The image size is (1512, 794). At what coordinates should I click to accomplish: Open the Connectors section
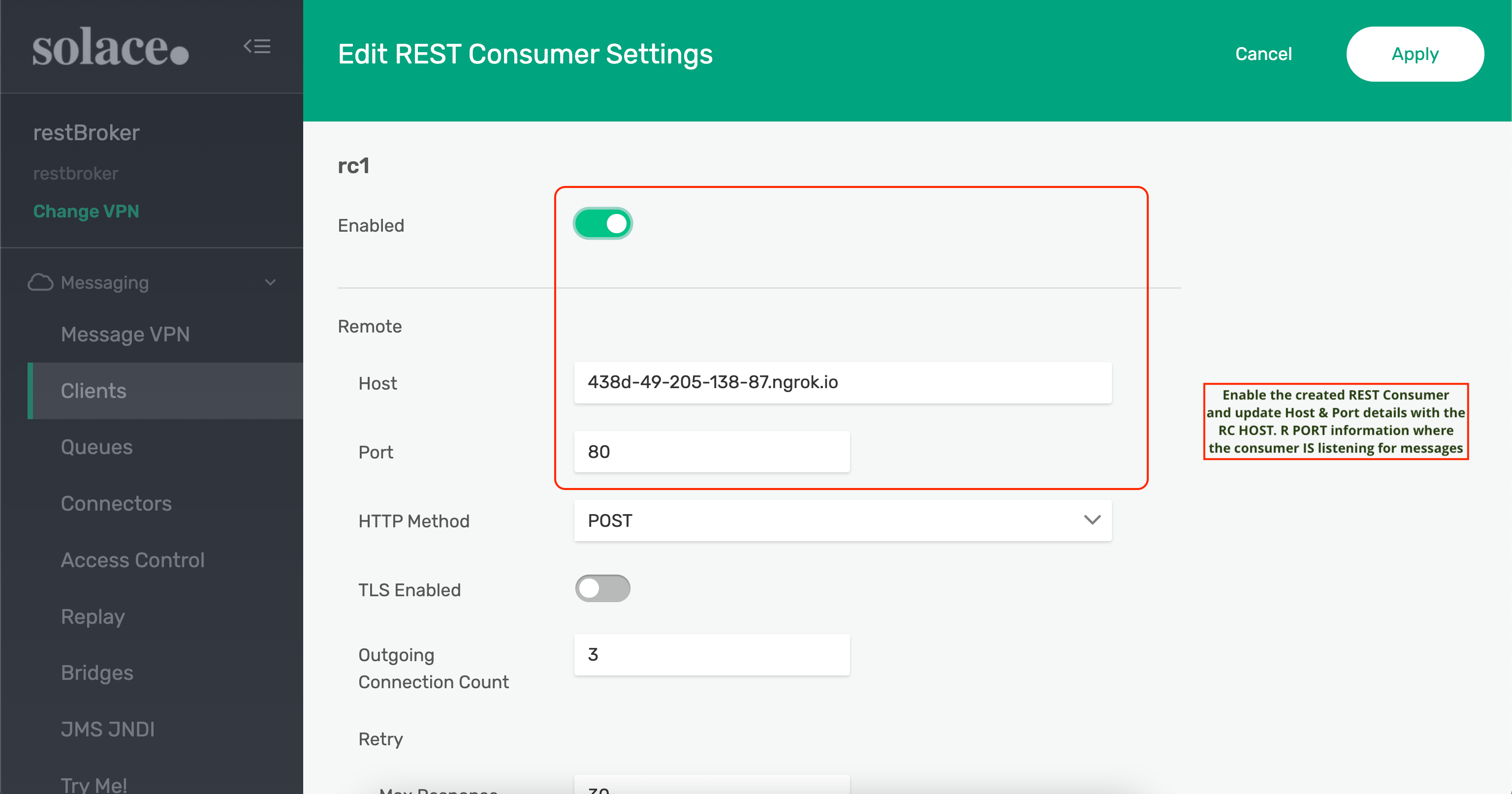[116, 504]
